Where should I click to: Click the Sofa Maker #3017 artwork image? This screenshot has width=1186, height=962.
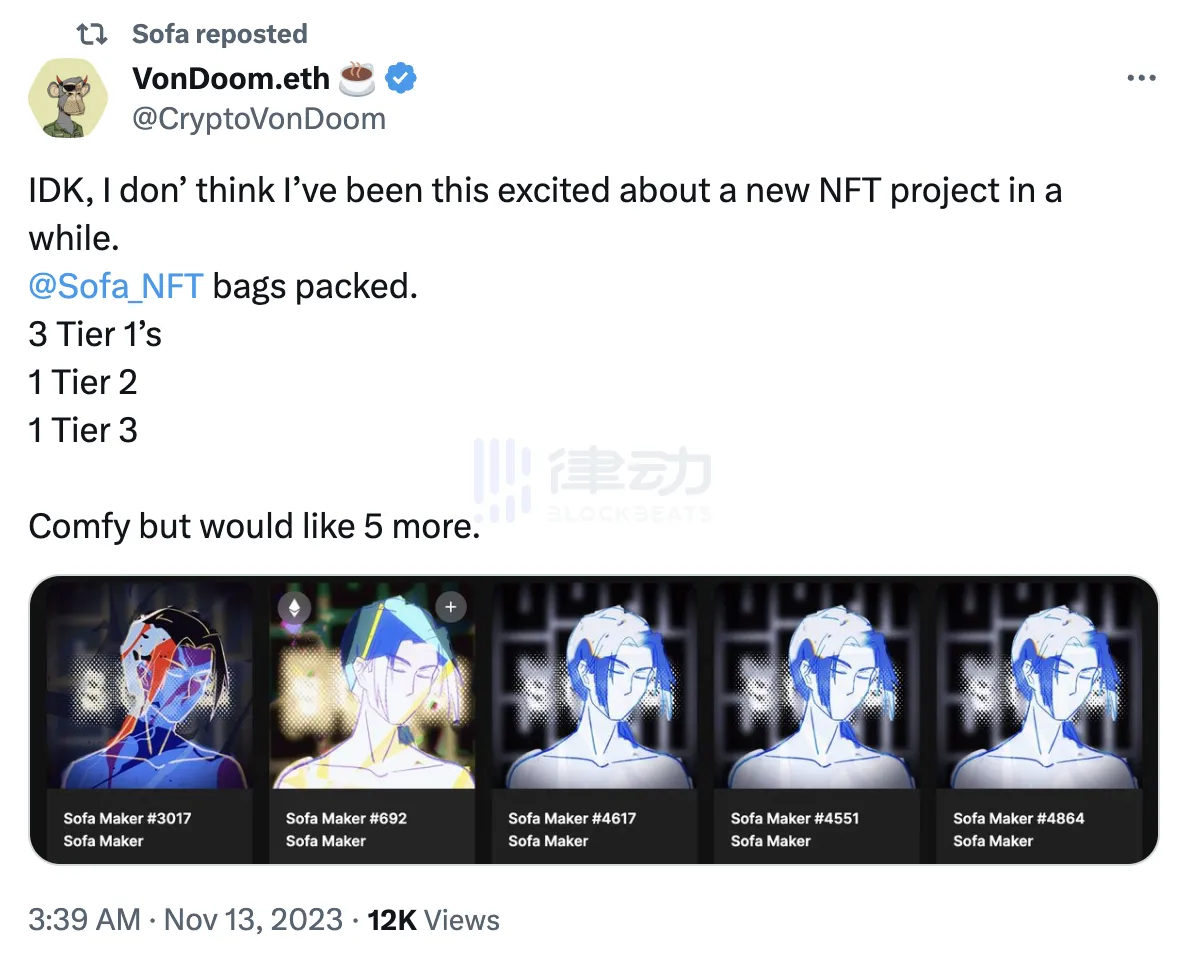point(149,685)
